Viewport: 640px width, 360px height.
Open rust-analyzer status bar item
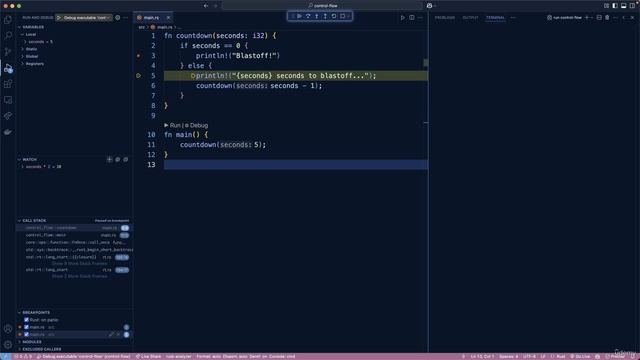coord(178,356)
